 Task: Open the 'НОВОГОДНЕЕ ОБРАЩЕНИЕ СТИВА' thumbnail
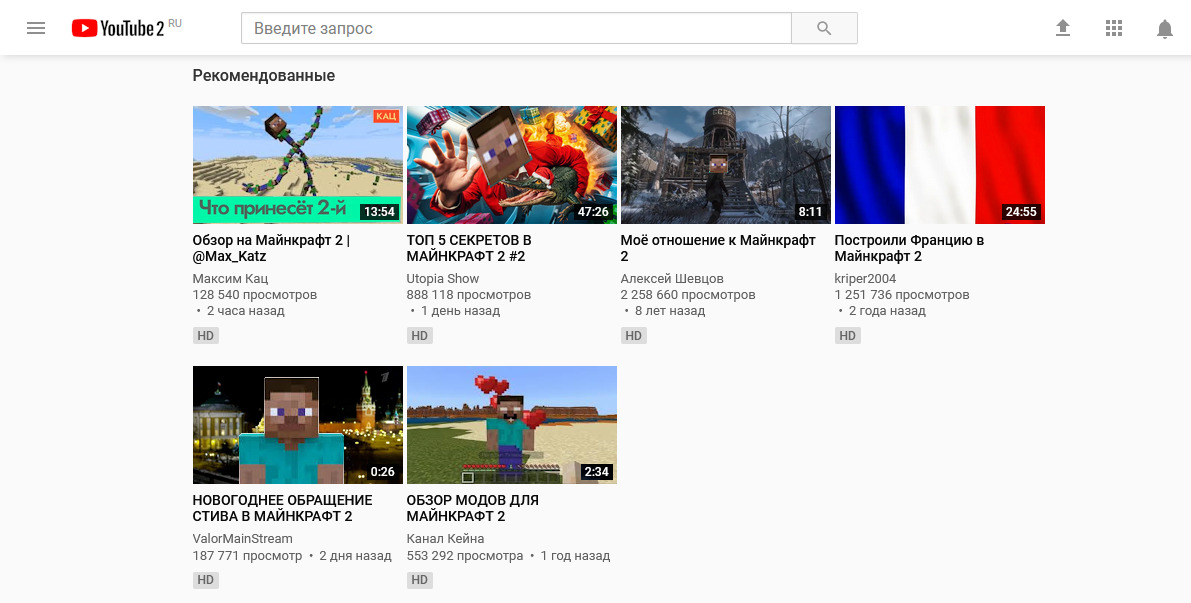[x=298, y=425]
